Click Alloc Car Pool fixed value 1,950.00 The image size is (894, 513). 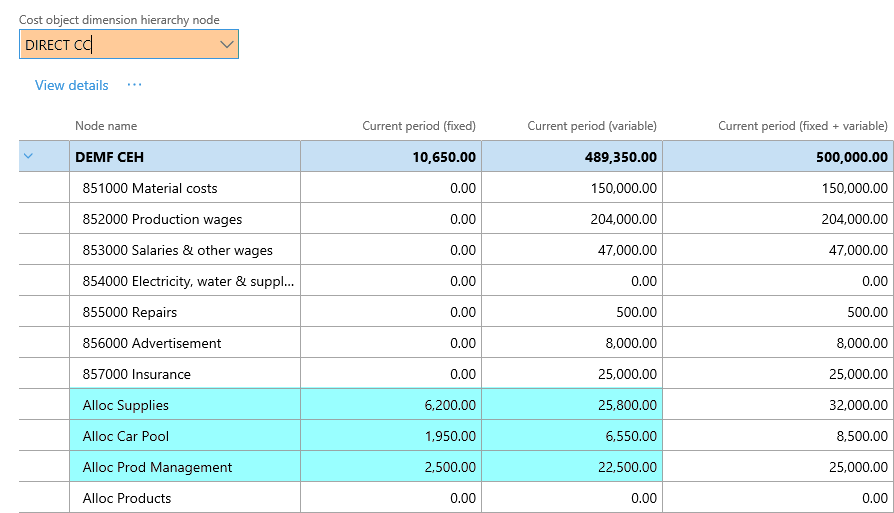click(443, 436)
